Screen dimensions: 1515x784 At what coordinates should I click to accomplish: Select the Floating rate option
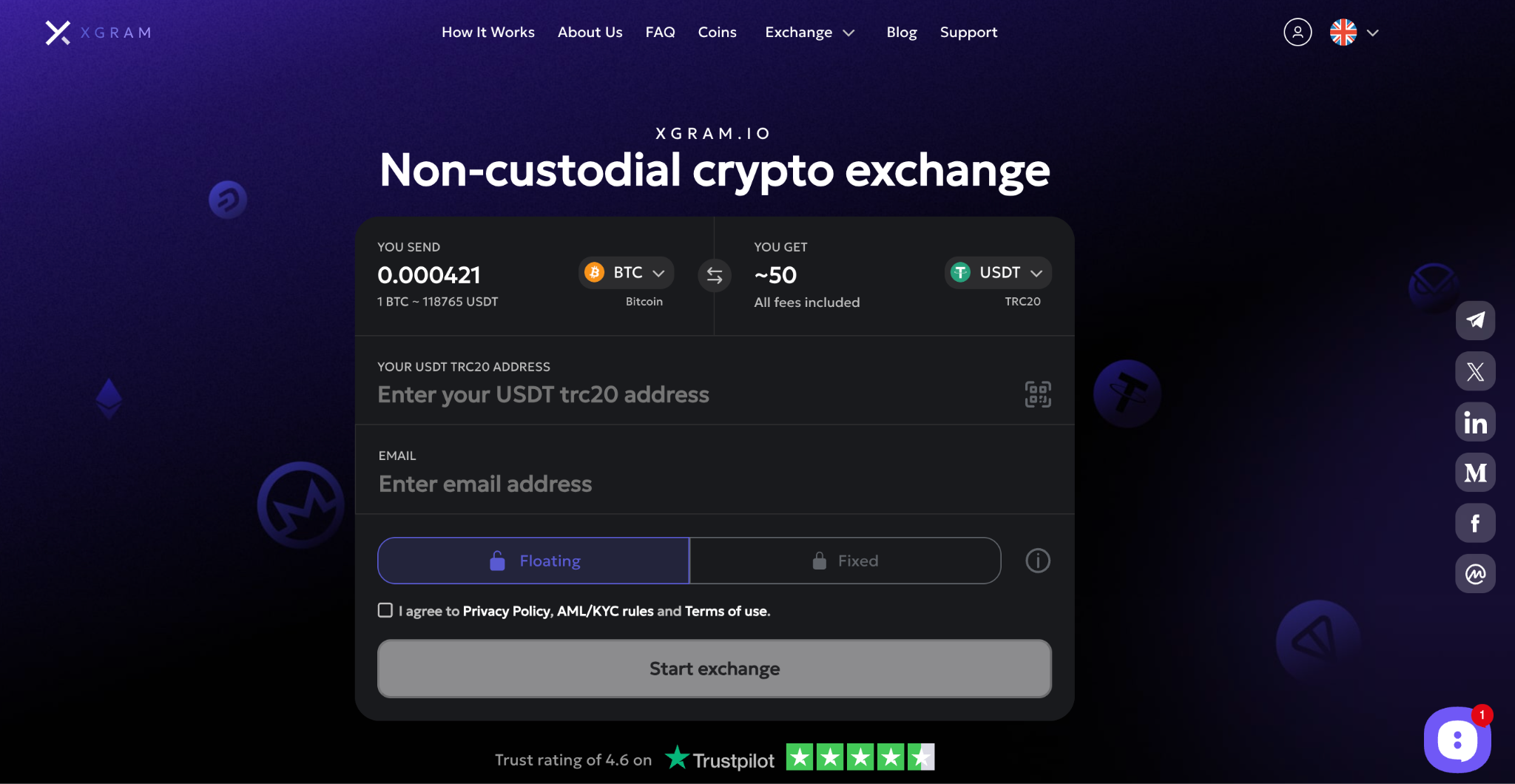pos(533,561)
